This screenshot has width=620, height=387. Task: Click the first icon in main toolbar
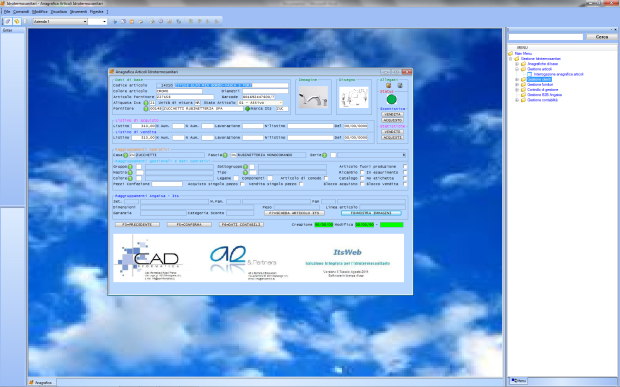(8, 21)
